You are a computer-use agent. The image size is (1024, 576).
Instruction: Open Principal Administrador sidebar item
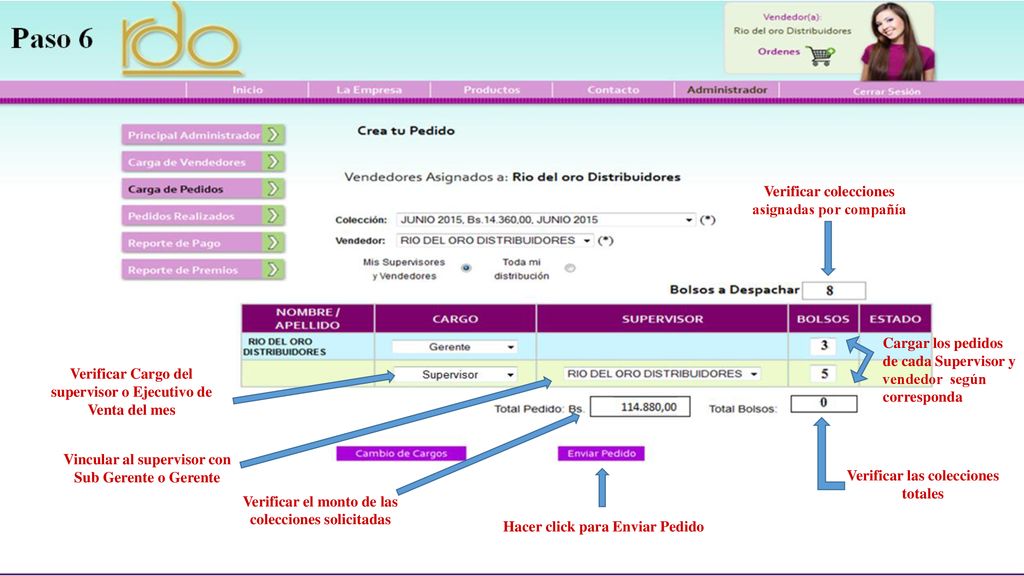[202, 135]
